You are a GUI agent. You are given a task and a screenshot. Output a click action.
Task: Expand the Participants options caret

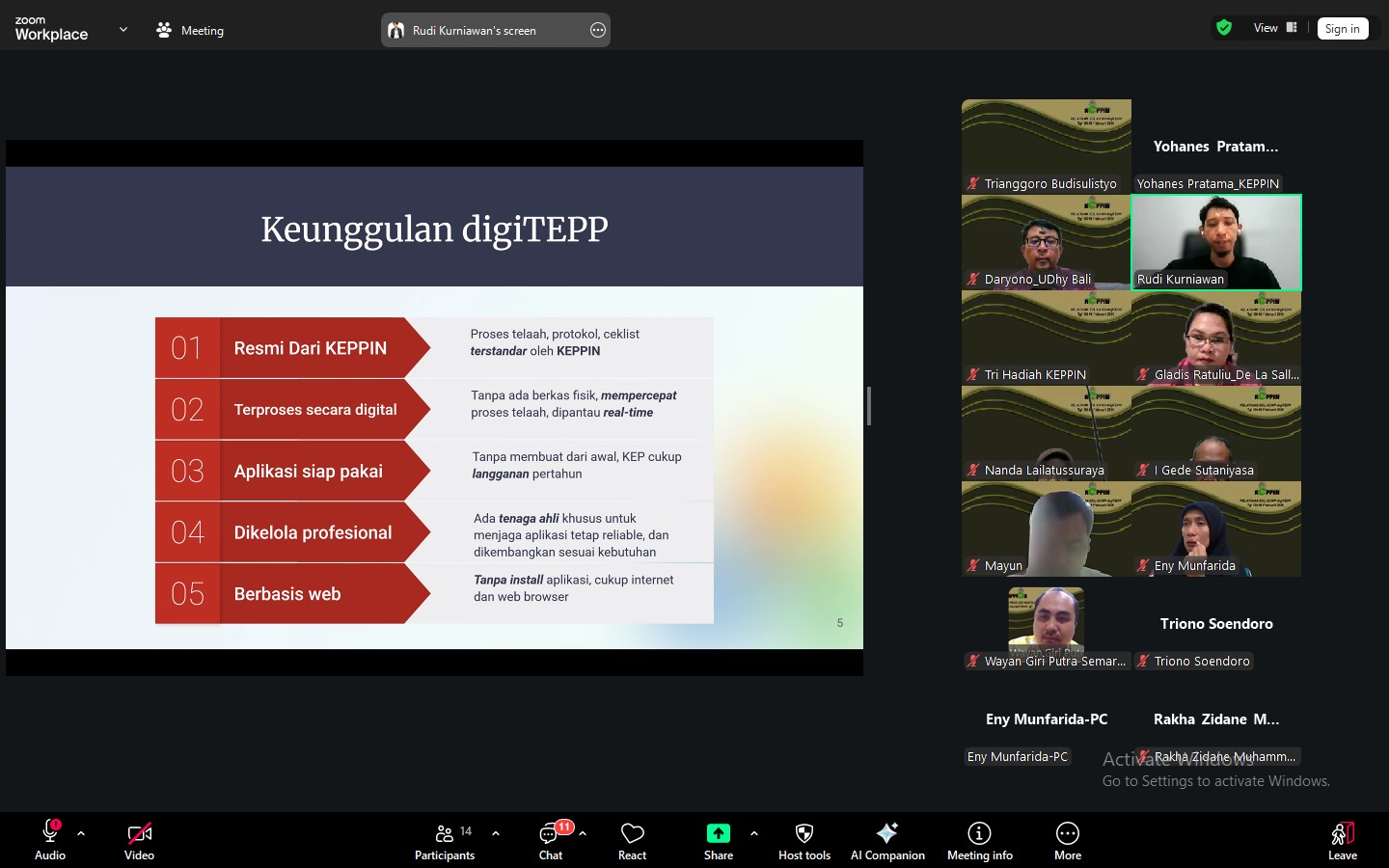click(x=496, y=833)
